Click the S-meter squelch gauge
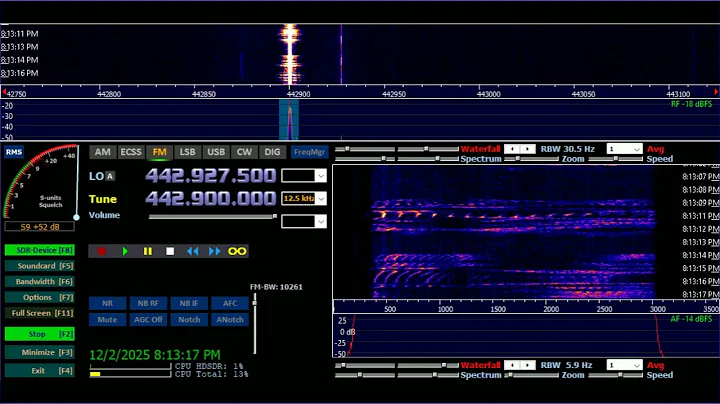The width and height of the screenshot is (720, 404). [40, 181]
